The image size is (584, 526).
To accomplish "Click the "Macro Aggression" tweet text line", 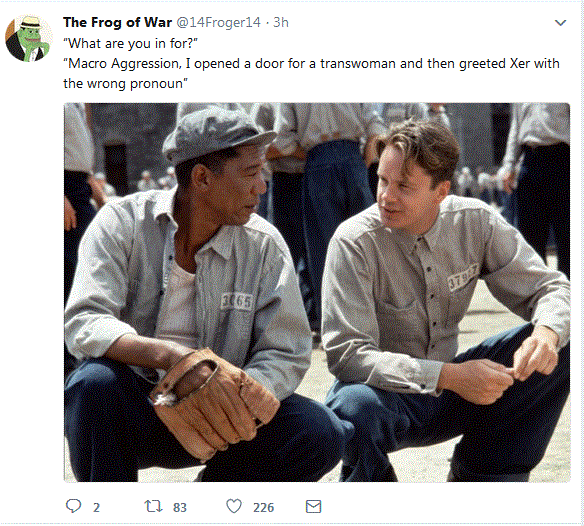I will (x=311, y=63).
